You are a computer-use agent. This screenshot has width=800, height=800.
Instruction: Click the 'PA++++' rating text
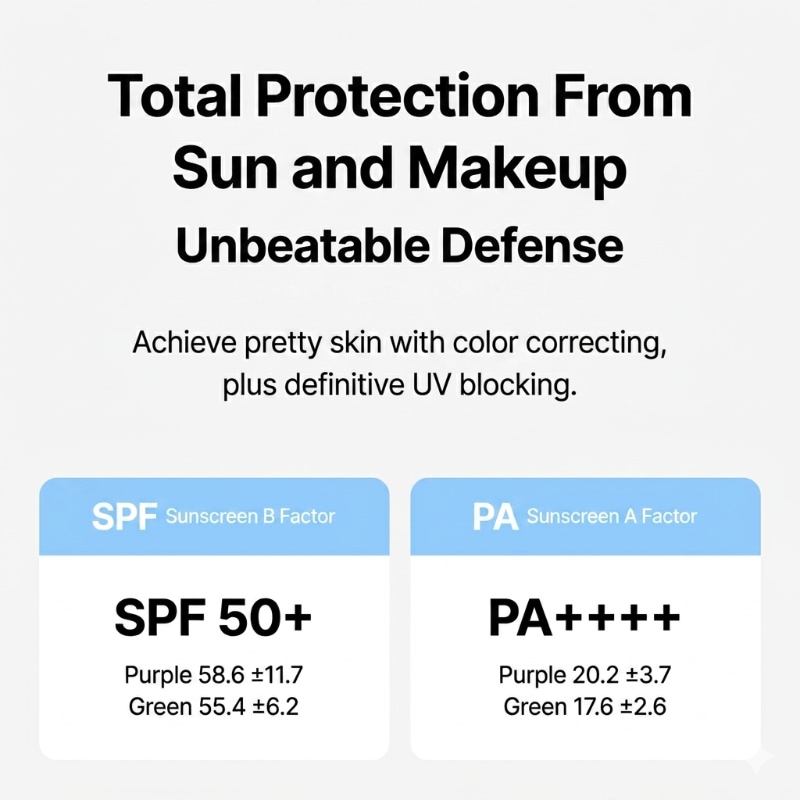[584, 617]
